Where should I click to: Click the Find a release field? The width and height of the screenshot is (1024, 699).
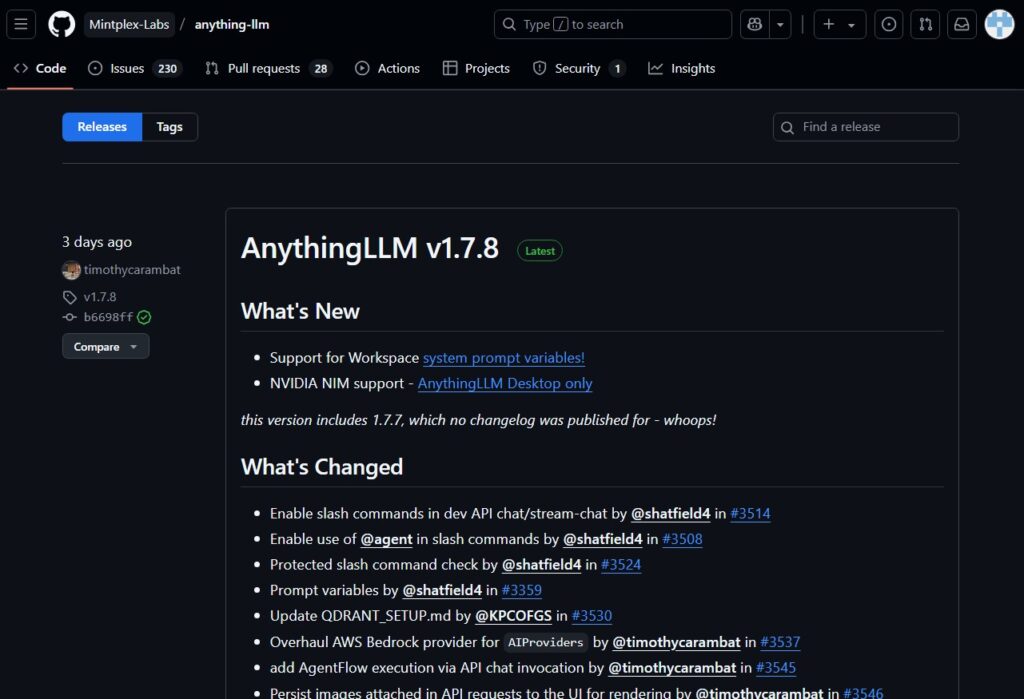point(865,127)
